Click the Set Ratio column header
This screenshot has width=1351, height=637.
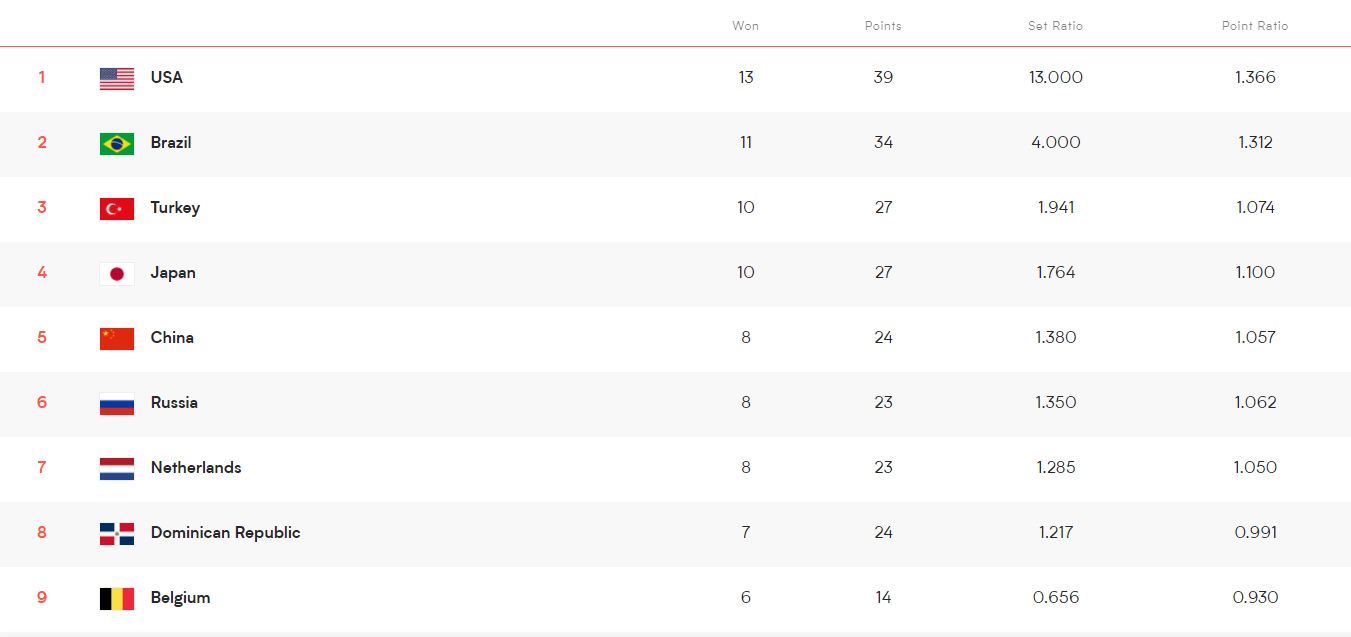pos(1055,26)
